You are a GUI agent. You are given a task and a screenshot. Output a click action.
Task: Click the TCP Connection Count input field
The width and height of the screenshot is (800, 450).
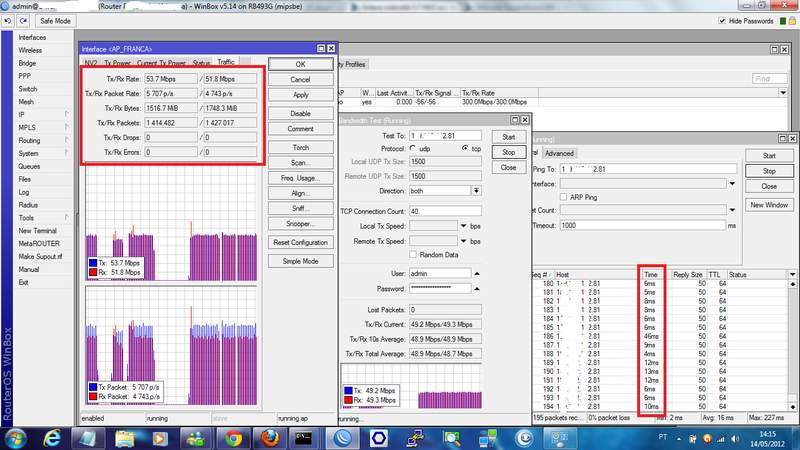tap(443, 211)
